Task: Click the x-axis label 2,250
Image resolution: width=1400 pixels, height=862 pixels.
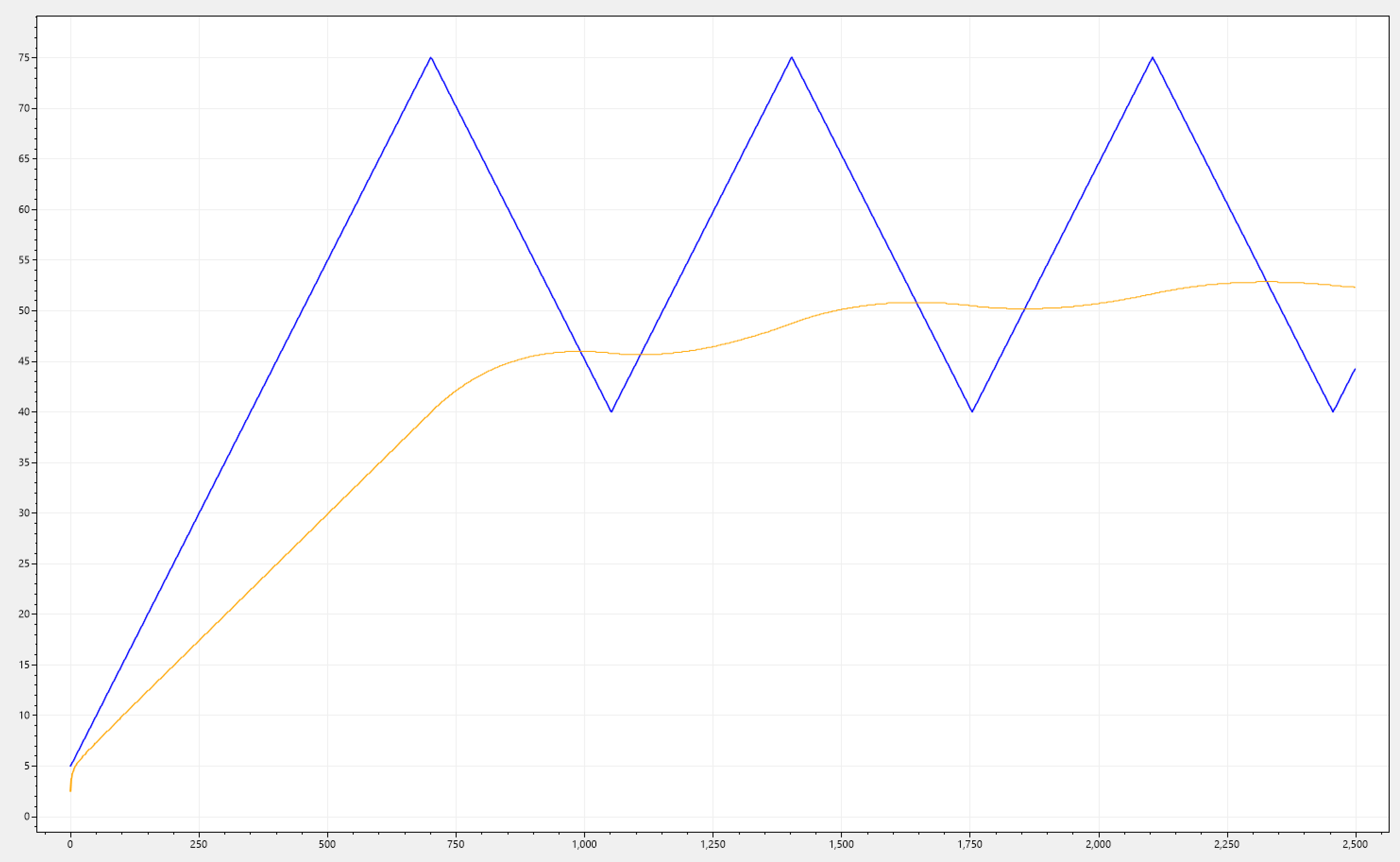Action: (1227, 845)
